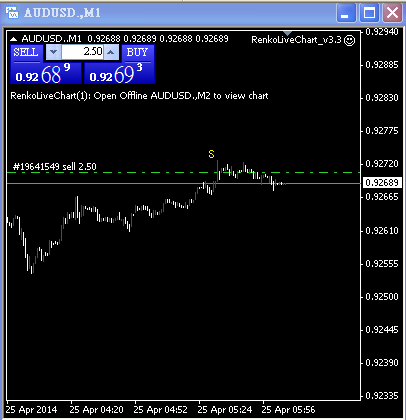The height and width of the screenshot is (420, 406).
Task: Click the expert advisor smiley face icon
Action: click(x=349, y=40)
